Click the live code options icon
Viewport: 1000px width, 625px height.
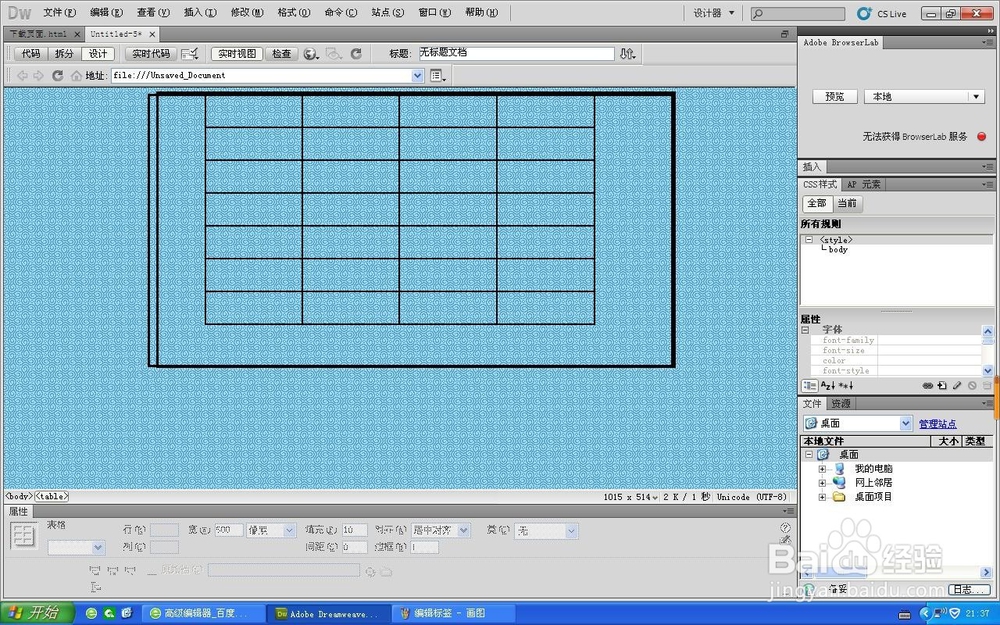(189, 54)
